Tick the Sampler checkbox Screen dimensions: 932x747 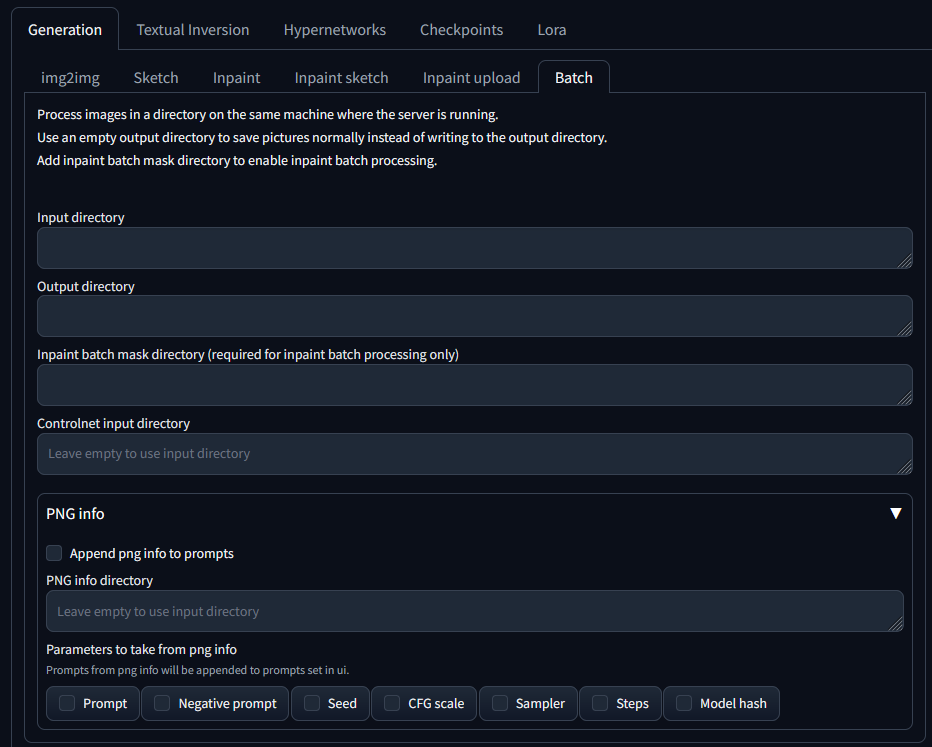click(499, 703)
